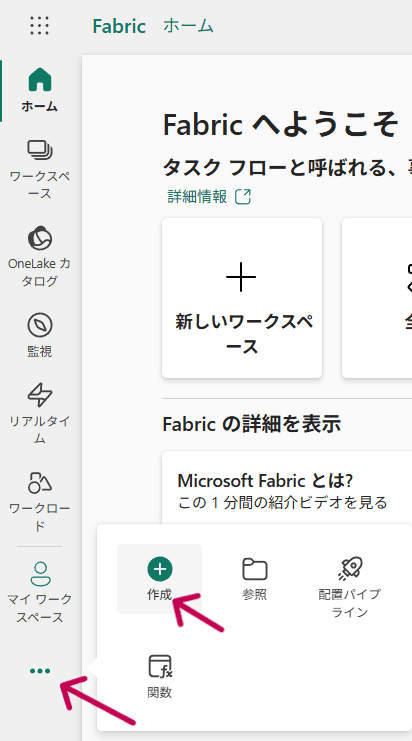Click the plus icon on 新しいワークスペース card
Image resolution: width=412 pixels, height=741 pixels.
tap(241, 277)
